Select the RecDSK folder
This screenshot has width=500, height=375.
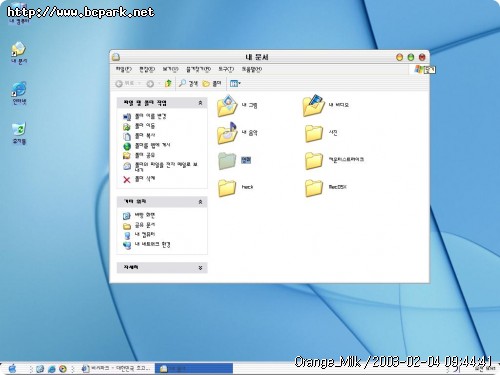(x=314, y=187)
